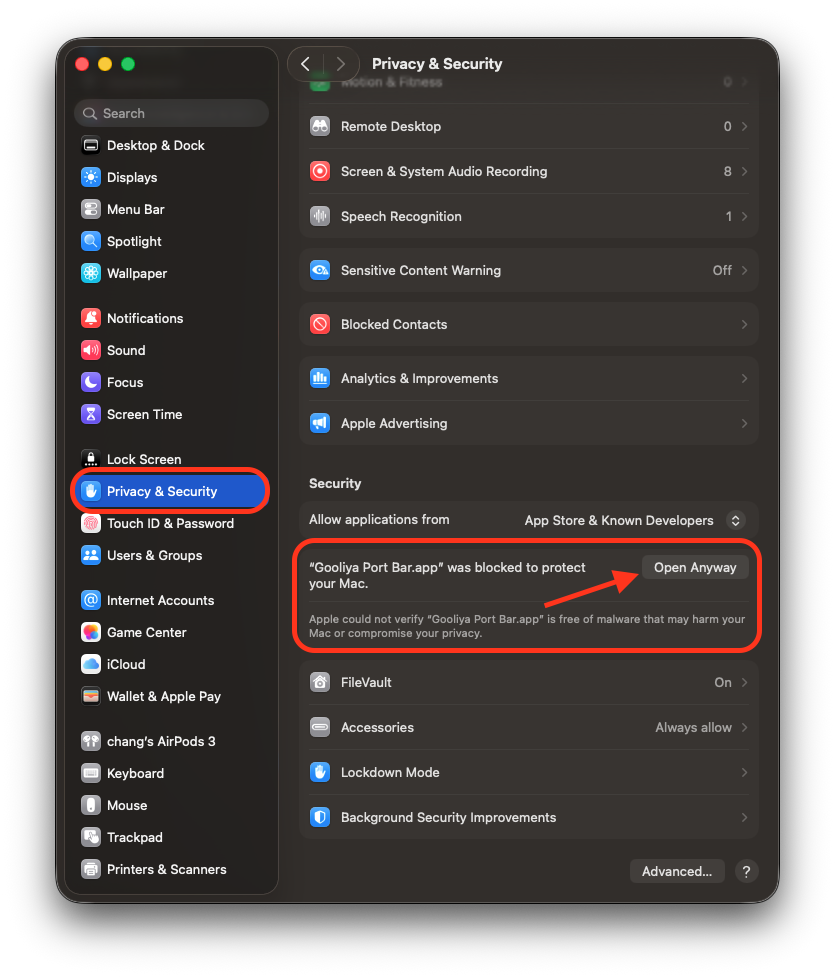Open Users & Groups settings
This screenshot has height=977, width=835.
click(x=171, y=555)
